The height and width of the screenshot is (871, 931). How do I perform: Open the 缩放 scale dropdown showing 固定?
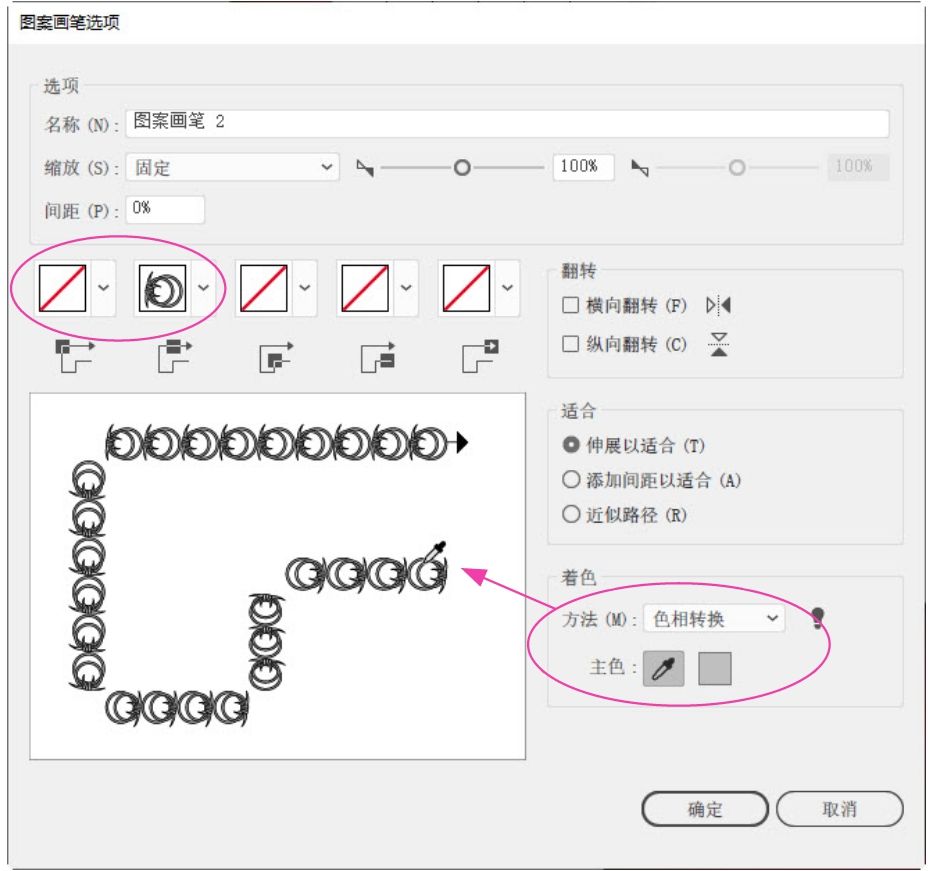click(x=233, y=167)
